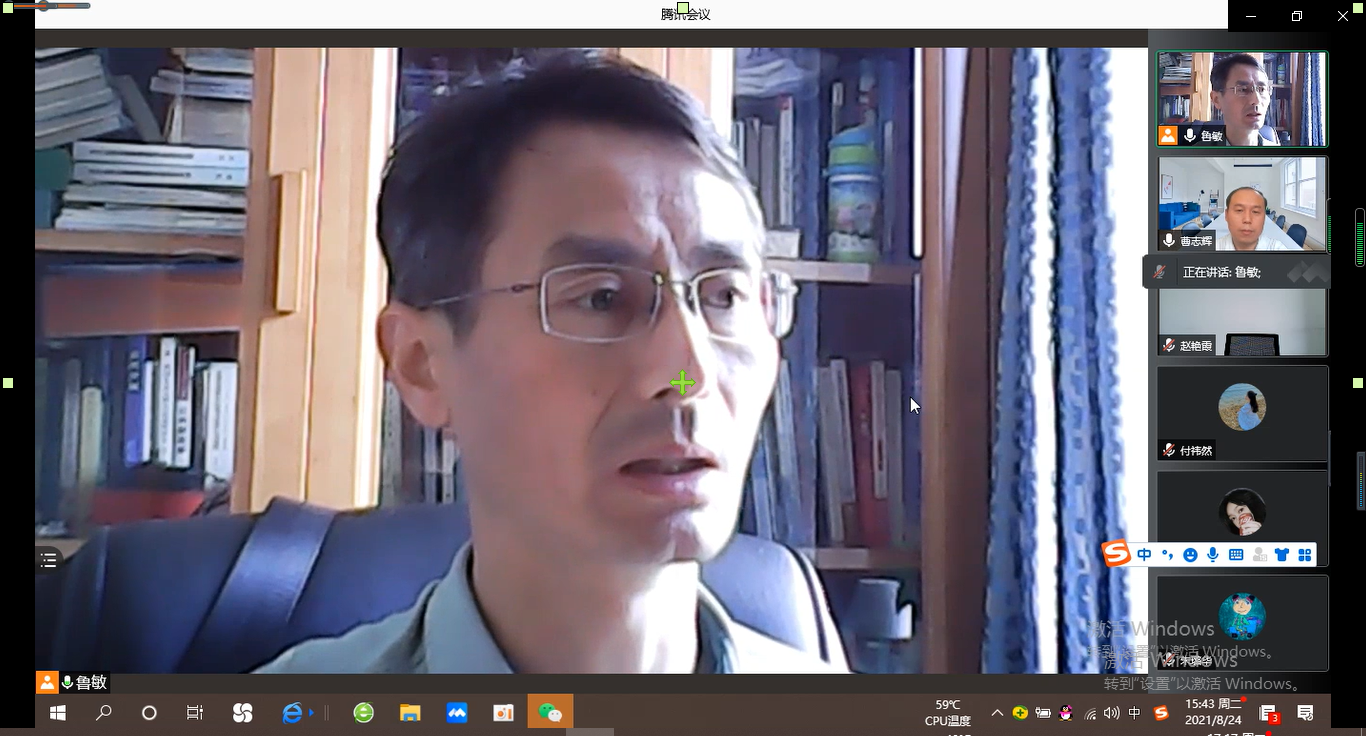Click the taskbar clock showing 15:43
This screenshot has height=736, width=1366.
1213,712
